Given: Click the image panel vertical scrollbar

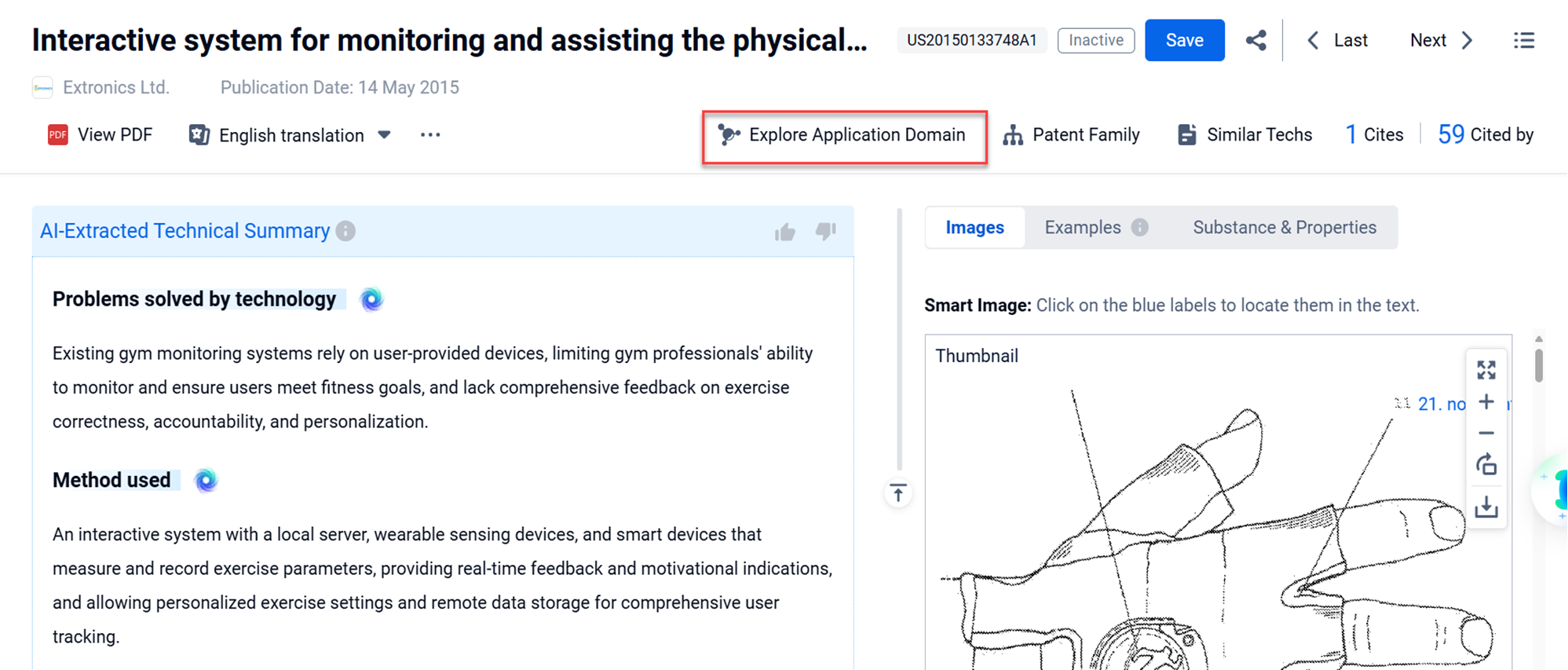Looking at the screenshot, I should [x=1538, y=365].
